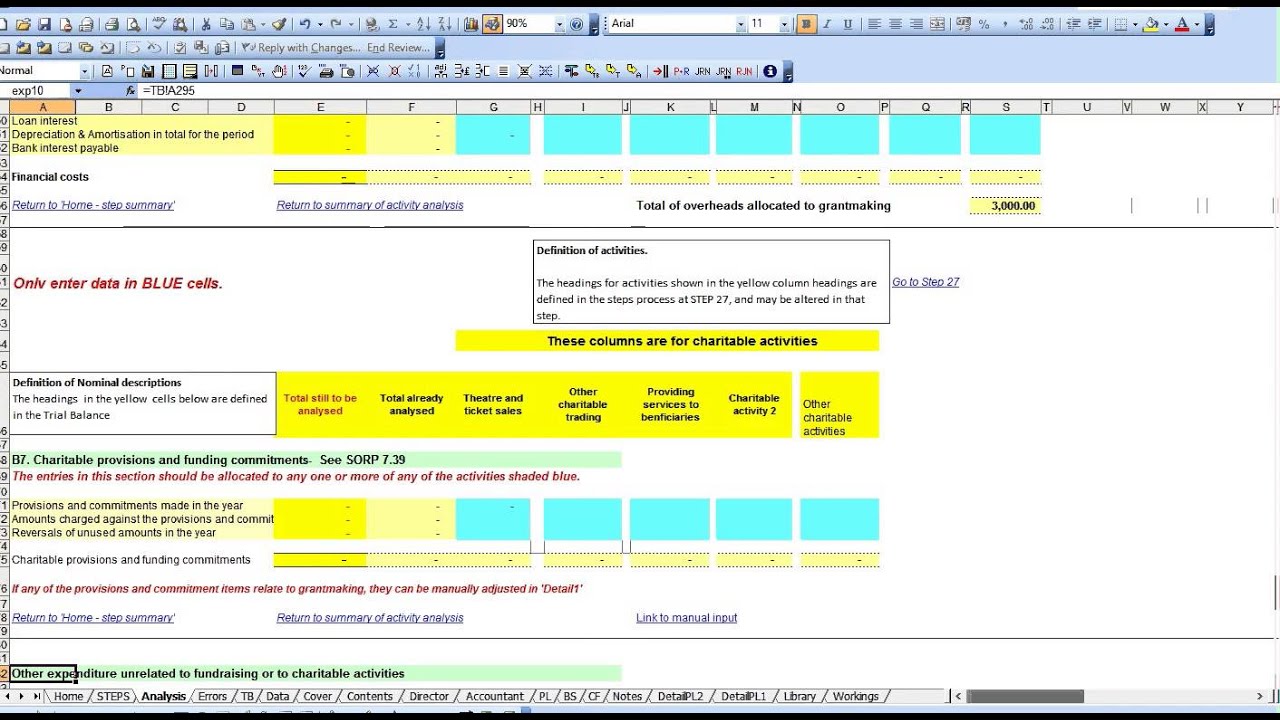This screenshot has height=720, width=1280.
Task: Increase cell indent
Action: click(1094, 24)
